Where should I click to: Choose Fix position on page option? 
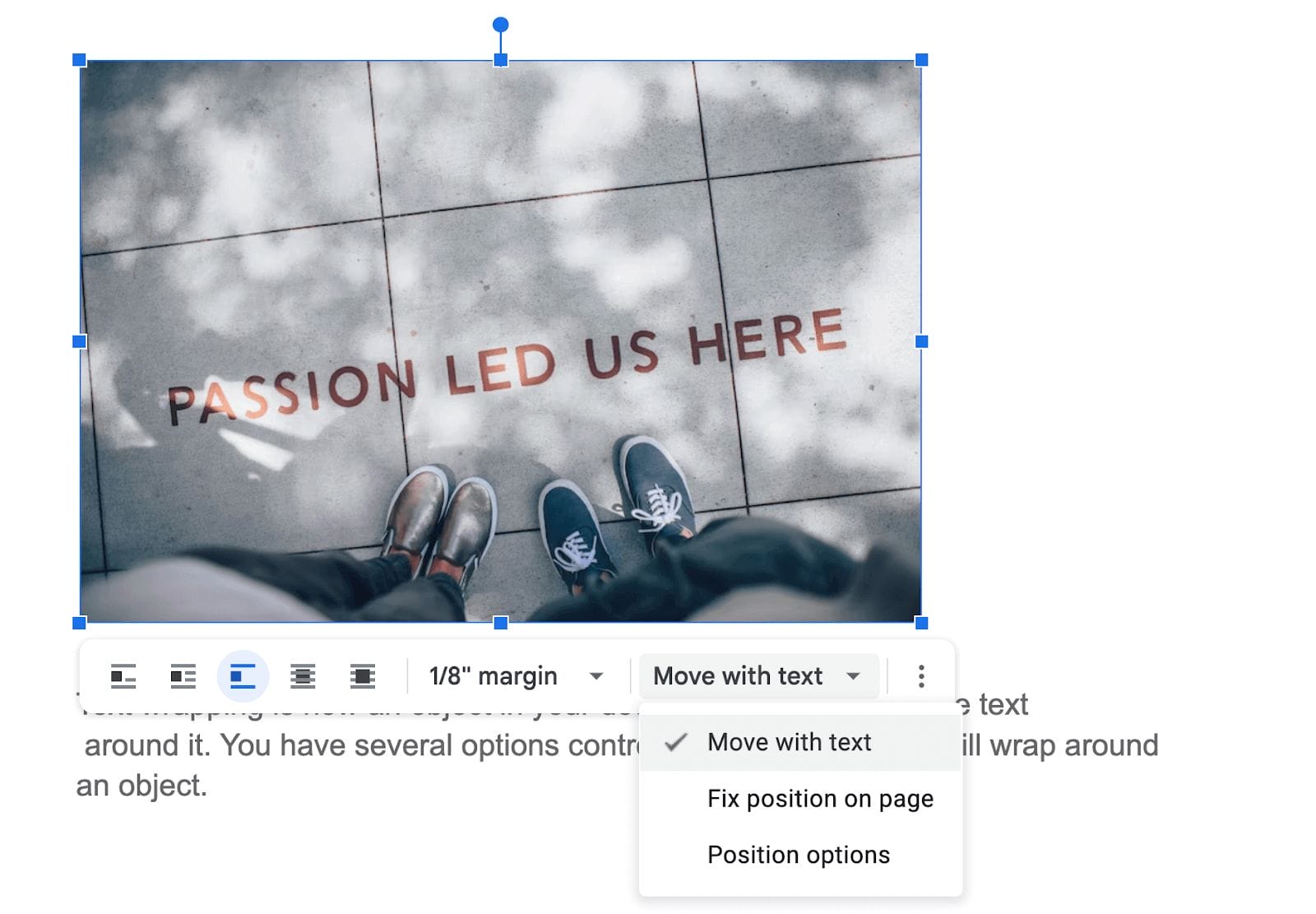[x=820, y=799]
